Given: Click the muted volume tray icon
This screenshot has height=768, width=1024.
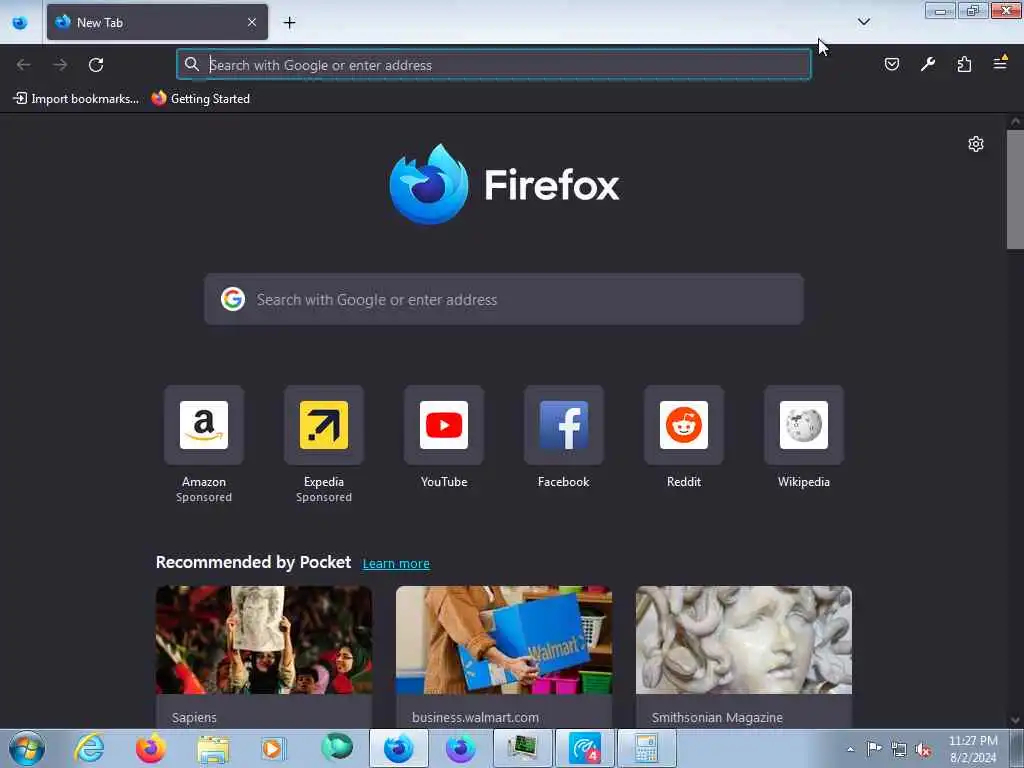Looking at the screenshot, I should tap(923, 750).
